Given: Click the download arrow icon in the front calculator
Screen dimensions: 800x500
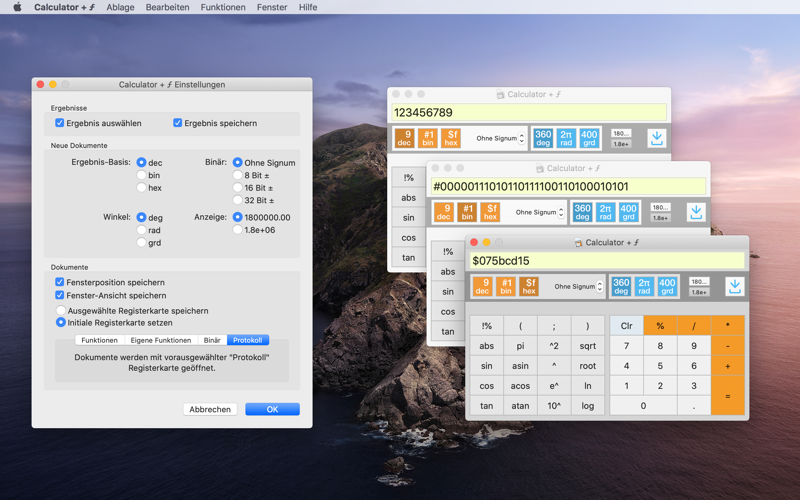Looking at the screenshot, I should (x=734, y=286).
